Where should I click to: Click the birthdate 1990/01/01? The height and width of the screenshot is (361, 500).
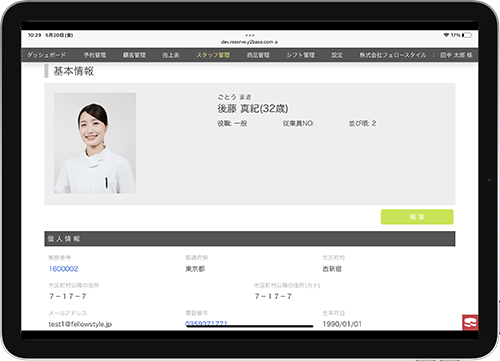pyautogui.click(x=342, y=324)
